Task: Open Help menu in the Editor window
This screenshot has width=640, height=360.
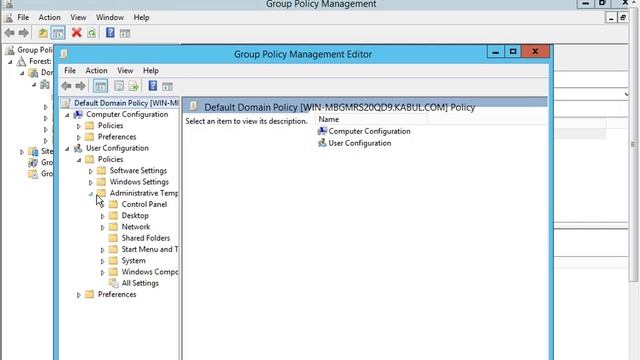Action: [151, 71]
